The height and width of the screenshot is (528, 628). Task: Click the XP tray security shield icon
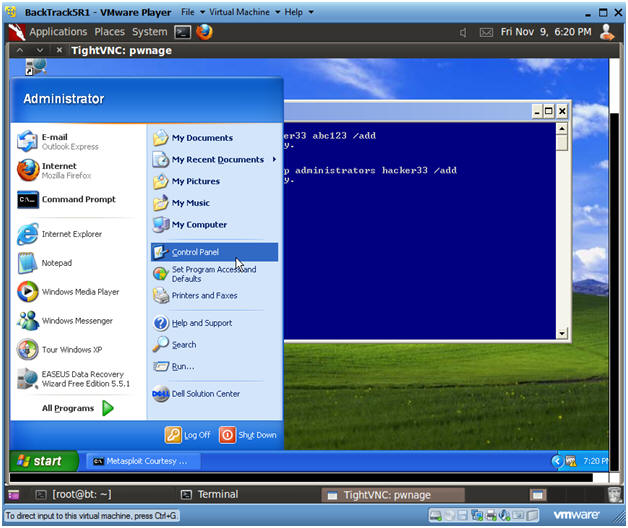pyautogui.click(x=571, y=461)
